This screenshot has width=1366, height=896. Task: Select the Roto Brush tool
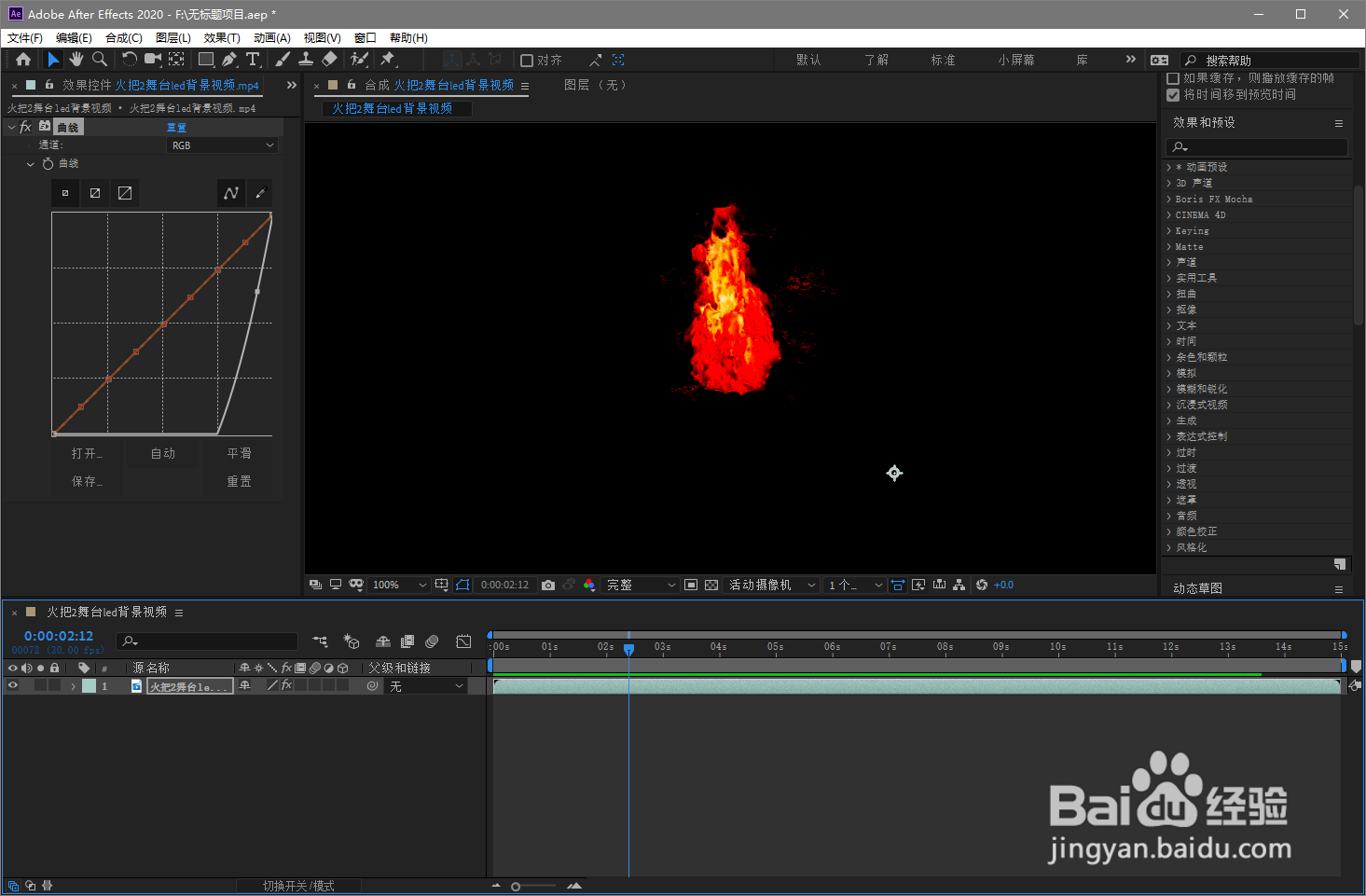[x=359, y=60]
